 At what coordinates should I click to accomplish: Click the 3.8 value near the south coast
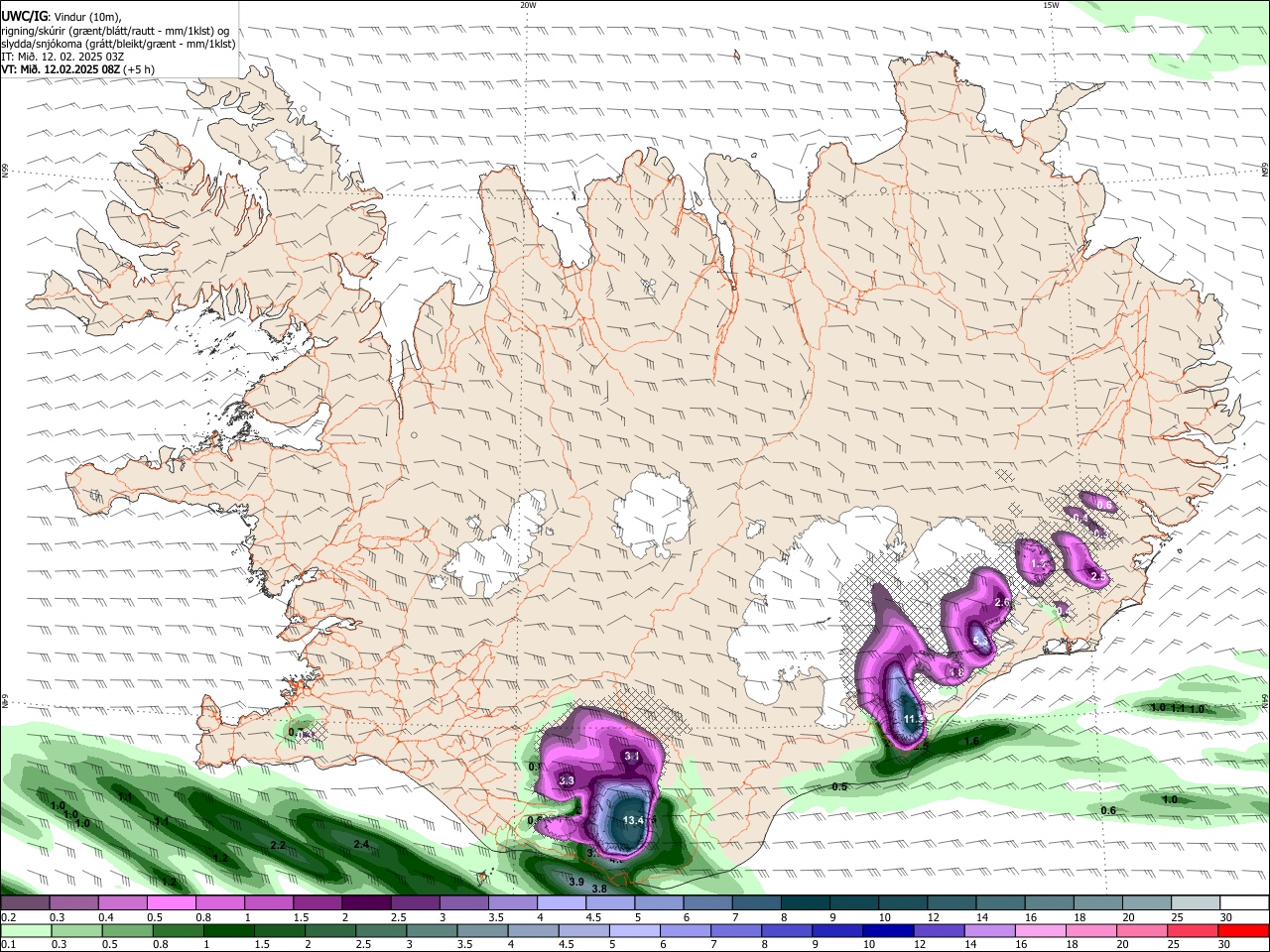tap(599, 889)
